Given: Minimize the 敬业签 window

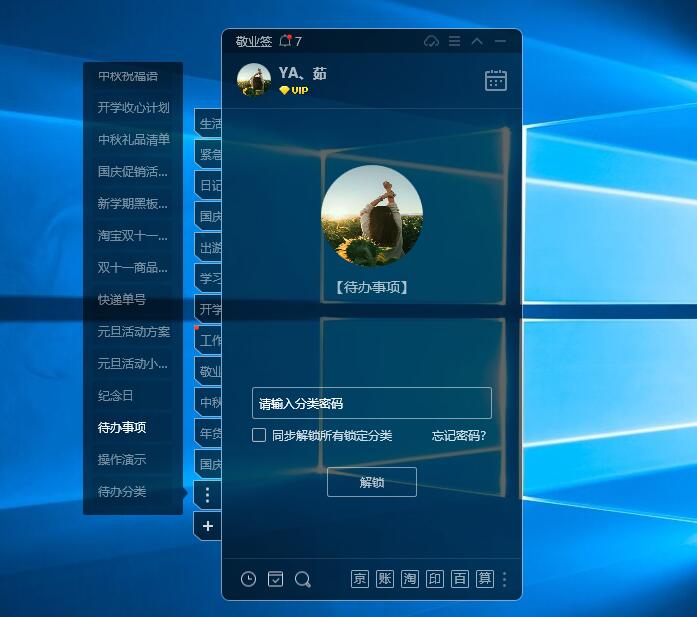Looking at the screenshot, I should [x=500, y=41].
